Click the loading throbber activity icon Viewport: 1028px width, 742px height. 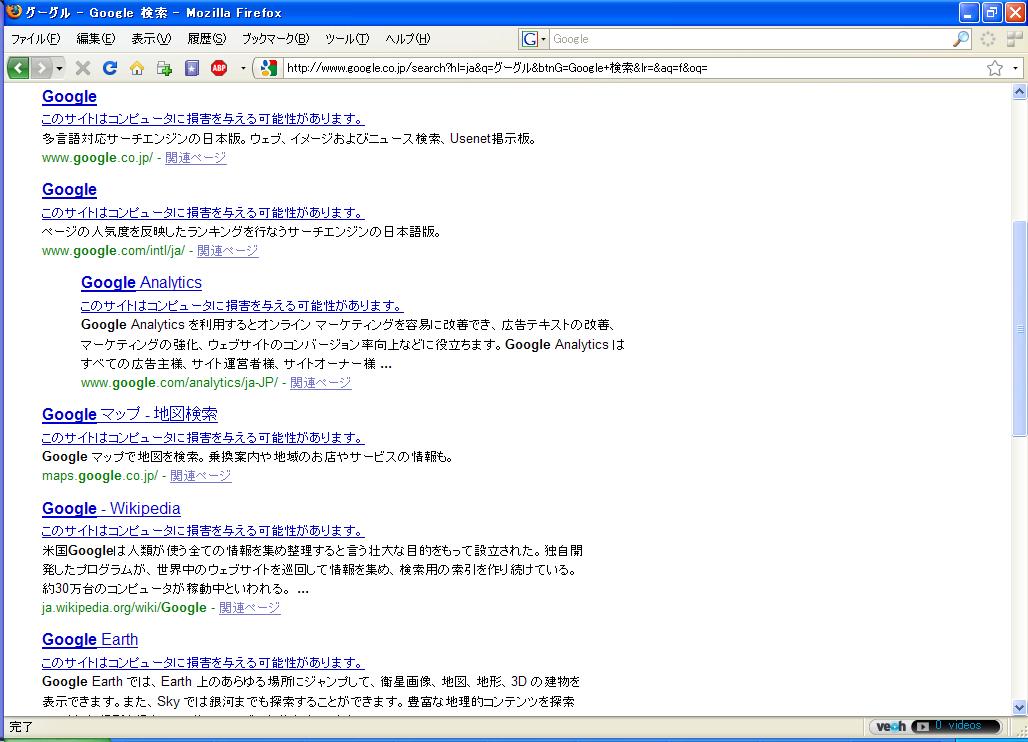988,39
